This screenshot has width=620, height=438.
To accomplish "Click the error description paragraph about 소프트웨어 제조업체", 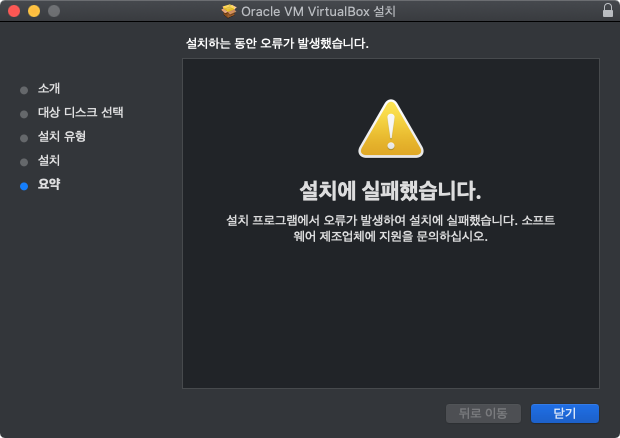I will [390, 228].
